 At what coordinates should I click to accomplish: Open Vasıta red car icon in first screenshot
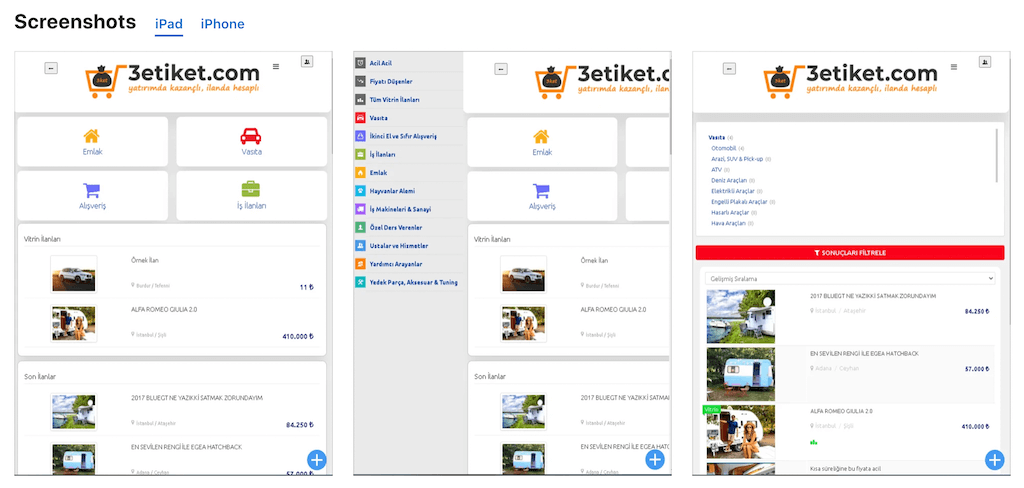[251, 136]
